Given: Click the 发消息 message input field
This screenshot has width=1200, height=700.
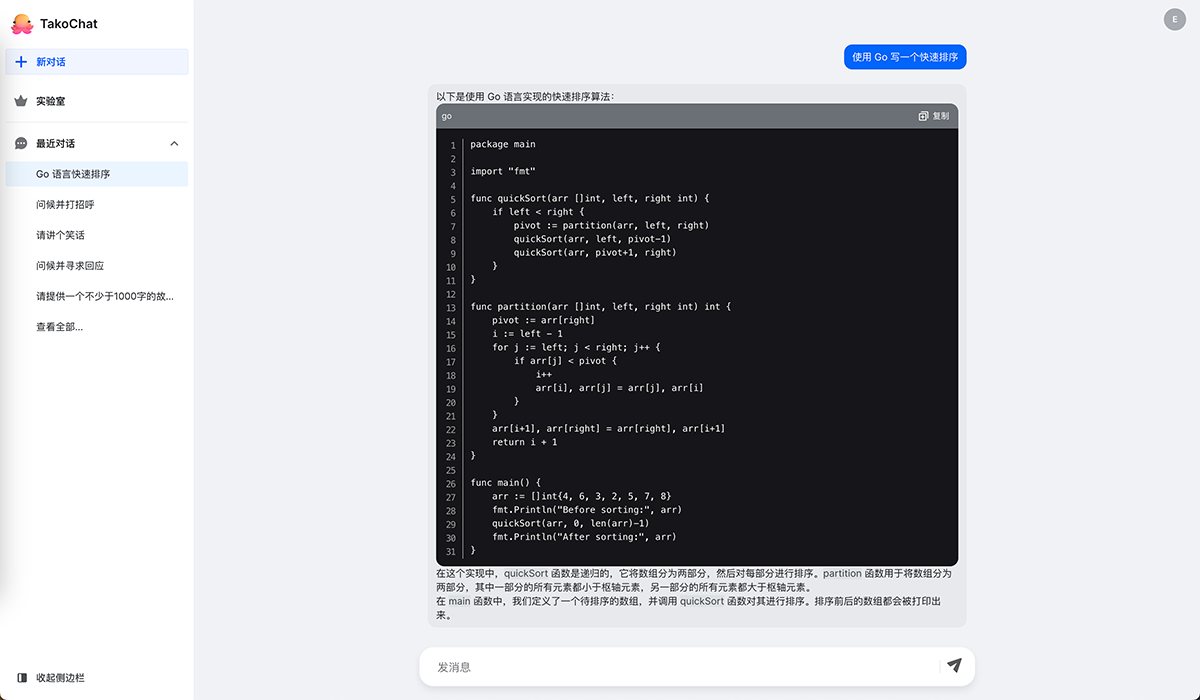Looking at the screenshot, I should pos(680,667).
